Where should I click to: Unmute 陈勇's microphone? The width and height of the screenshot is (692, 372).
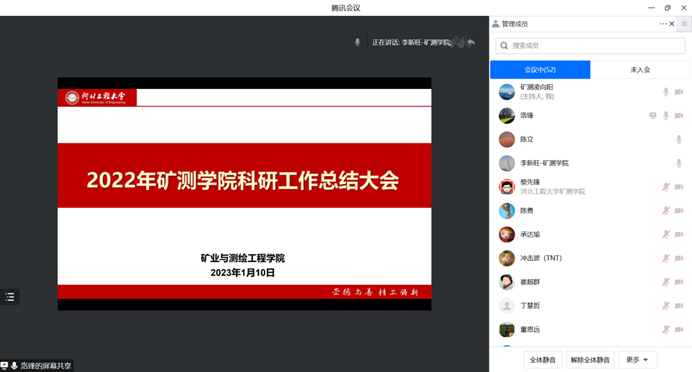point(666,211)
